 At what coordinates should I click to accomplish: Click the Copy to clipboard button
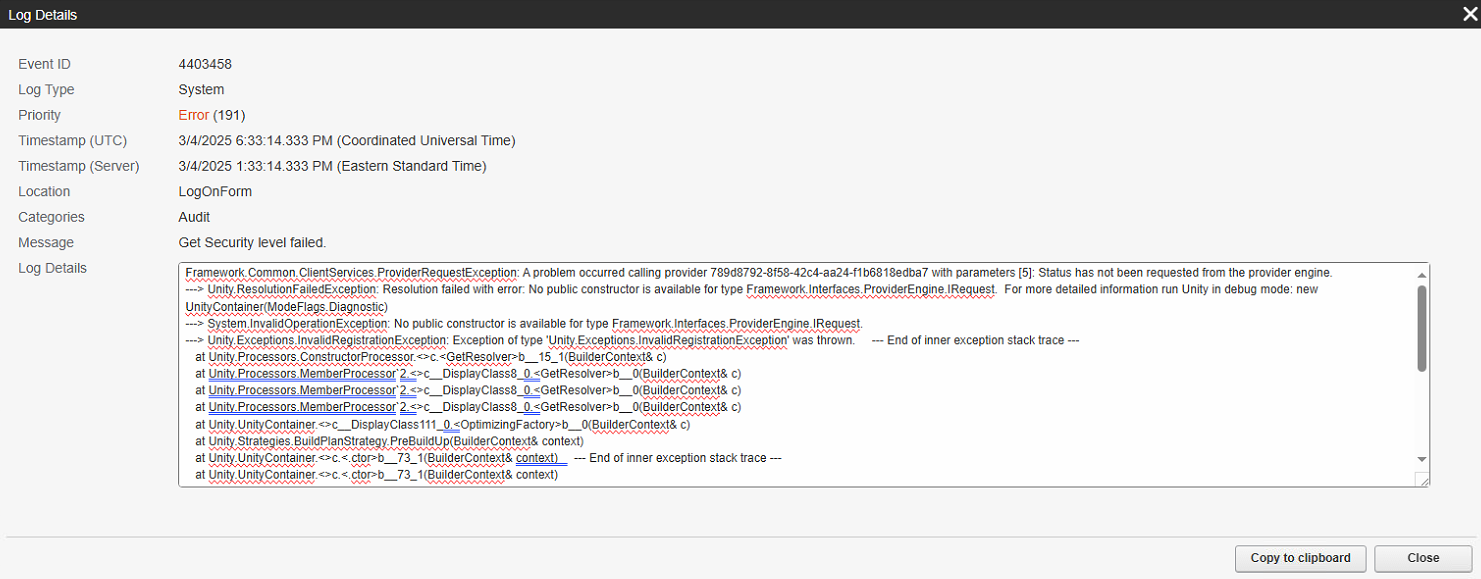[1300, 558]
